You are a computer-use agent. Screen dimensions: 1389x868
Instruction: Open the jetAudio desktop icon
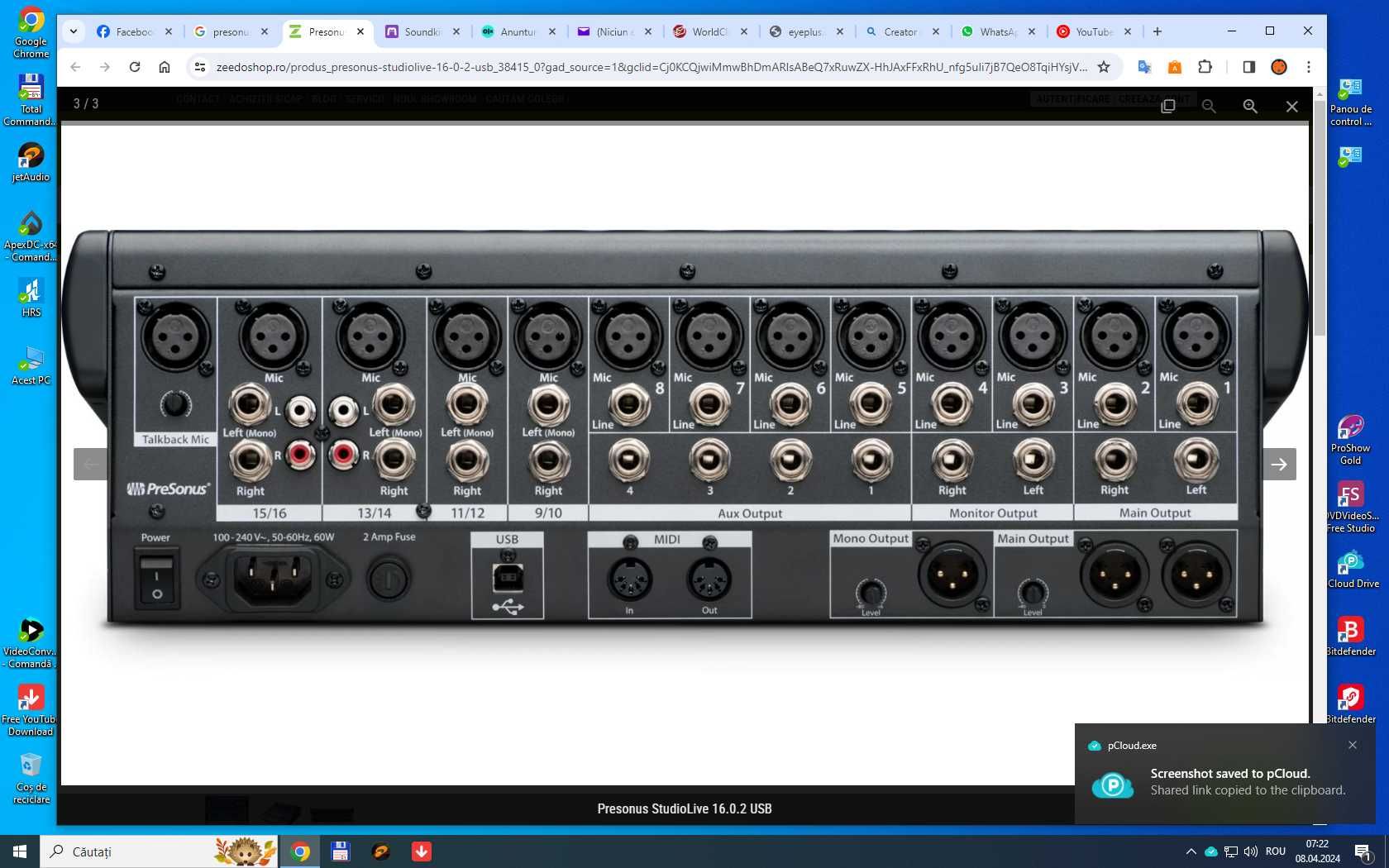(31, 163)
